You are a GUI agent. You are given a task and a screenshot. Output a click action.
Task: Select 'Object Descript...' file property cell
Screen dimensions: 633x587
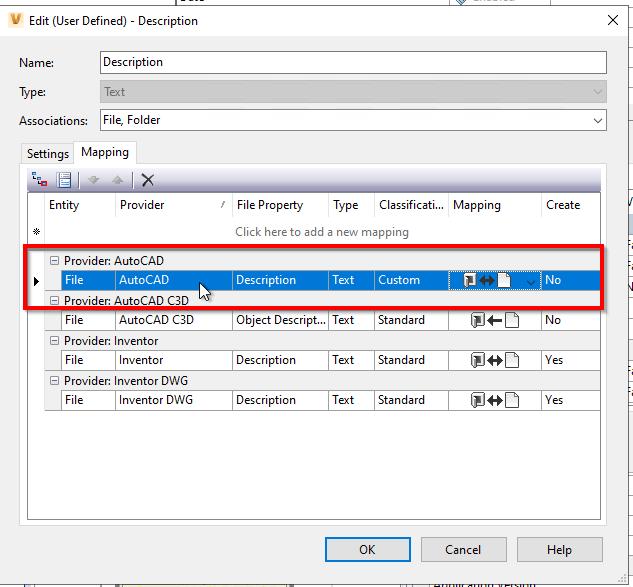pyautogui.click(x=280, y=320)
